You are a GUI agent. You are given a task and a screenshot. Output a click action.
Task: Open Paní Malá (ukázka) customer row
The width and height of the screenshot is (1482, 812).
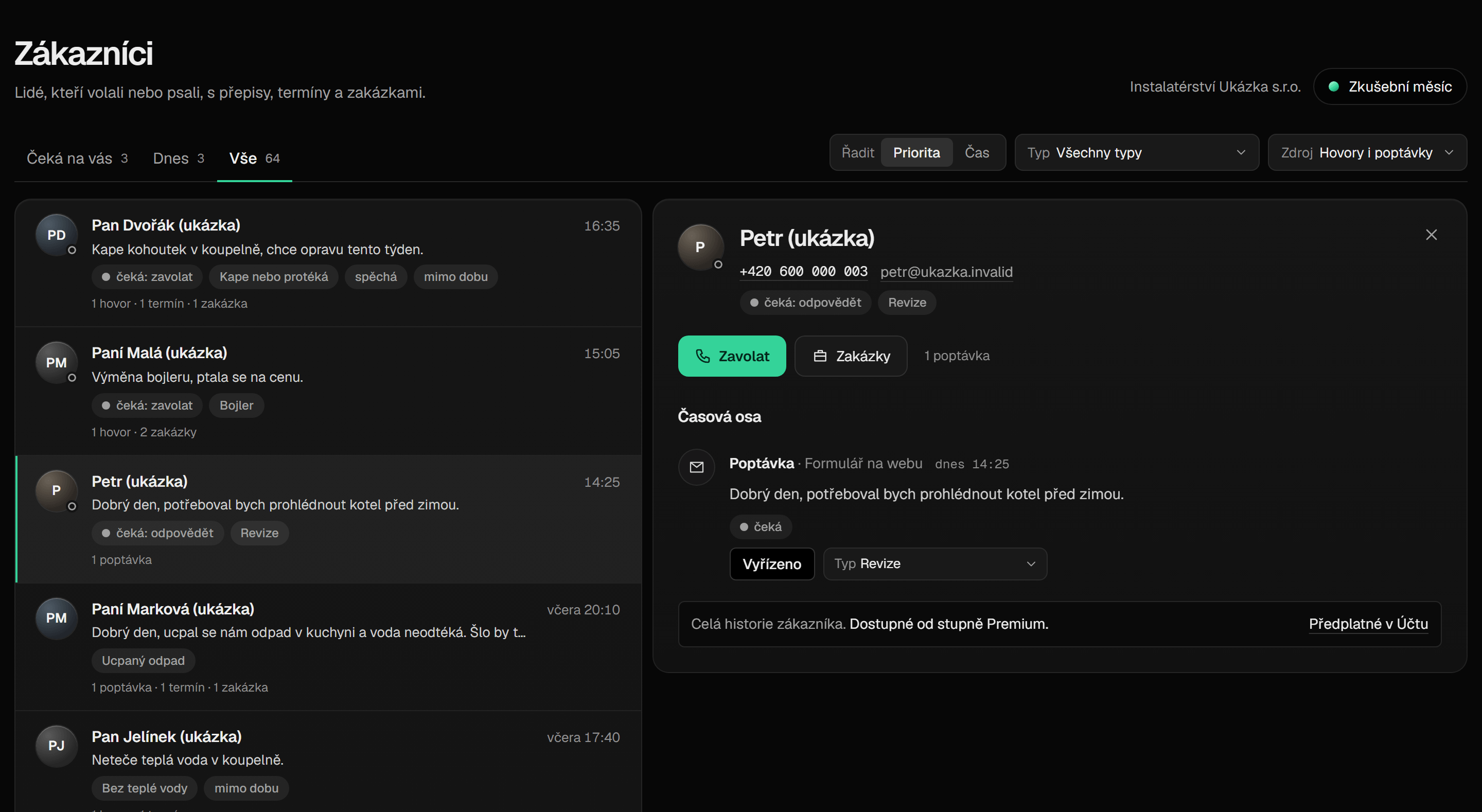click(328, 391)
